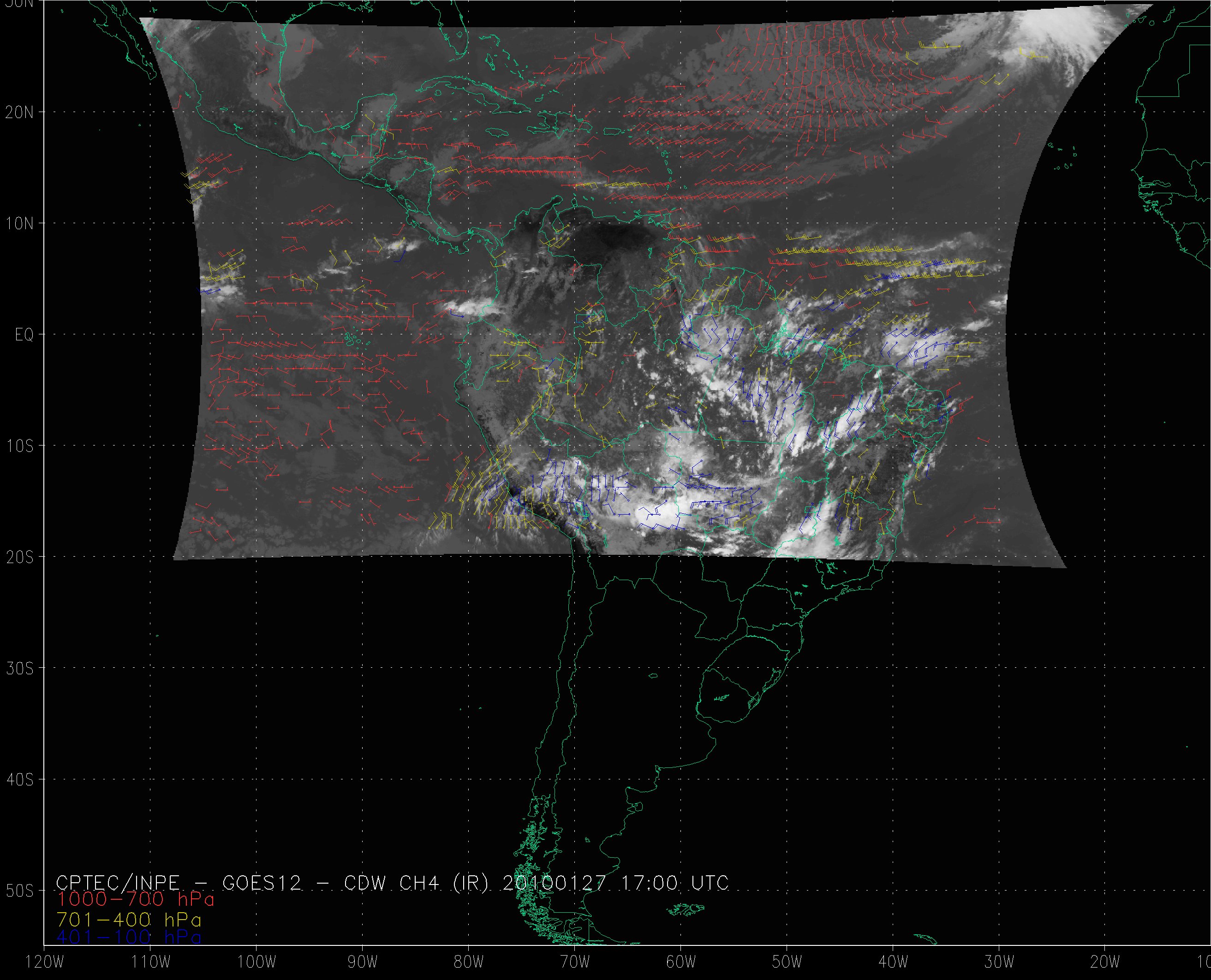Click the 100W longitude axis label

(257, 962)
